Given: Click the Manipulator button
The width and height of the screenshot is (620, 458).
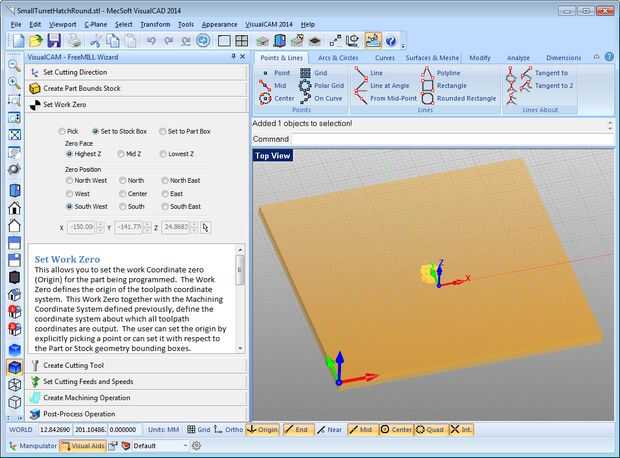Looking at the screenshot, I should [x=33, y=446].
